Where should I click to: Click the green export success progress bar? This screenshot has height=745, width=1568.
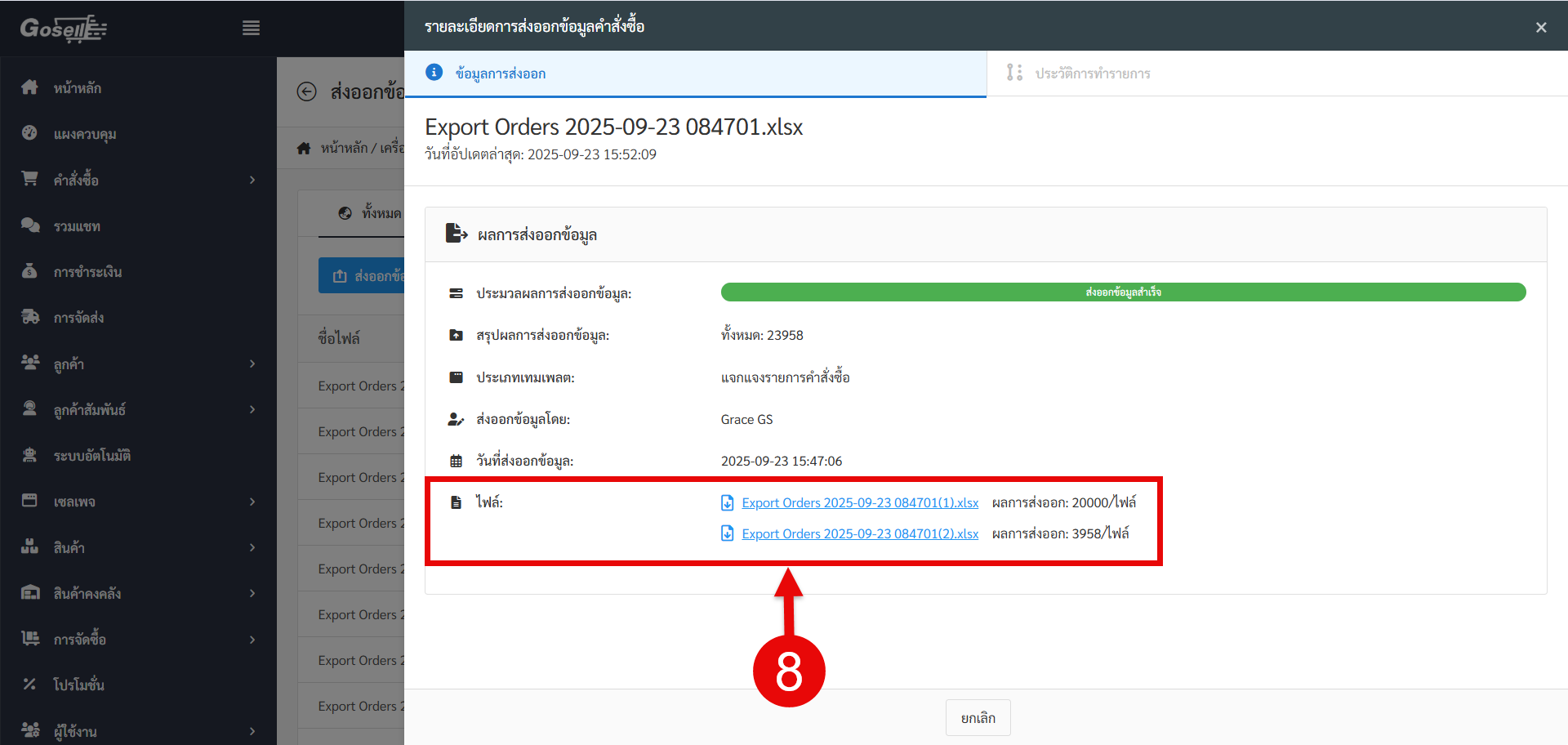1123,292
